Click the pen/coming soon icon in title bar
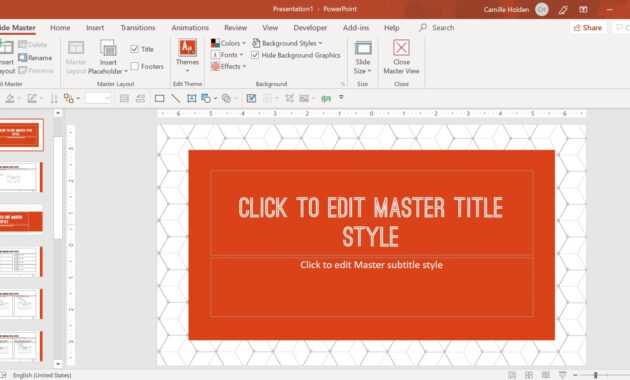 [x=563, y=10]
